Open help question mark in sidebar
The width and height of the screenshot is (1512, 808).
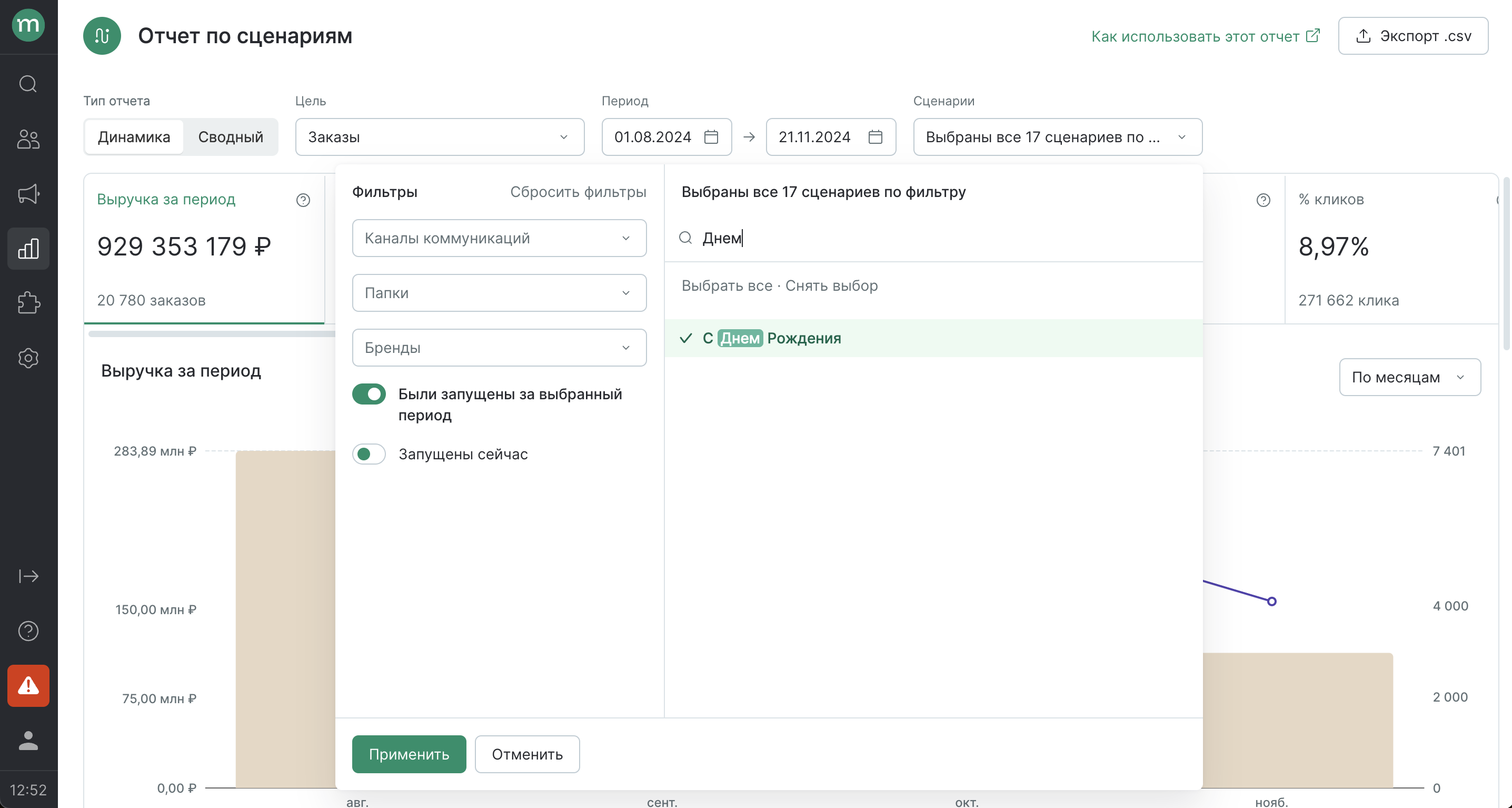[x=28, y=630]
